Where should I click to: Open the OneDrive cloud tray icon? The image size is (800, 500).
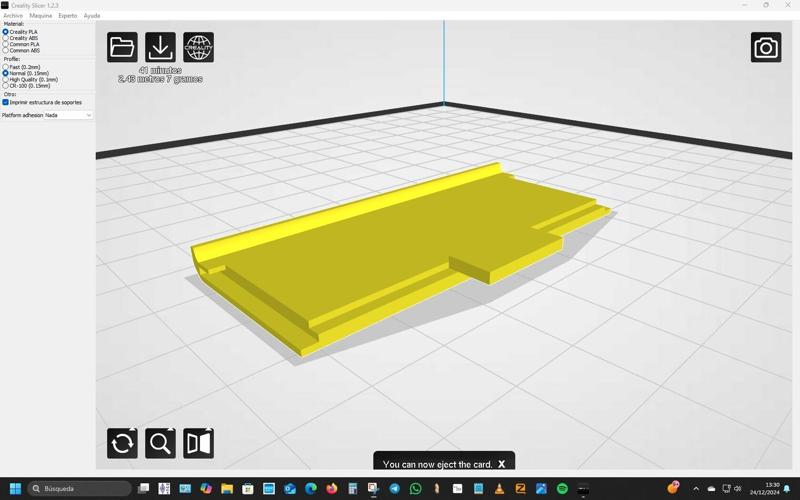[711, 489]
